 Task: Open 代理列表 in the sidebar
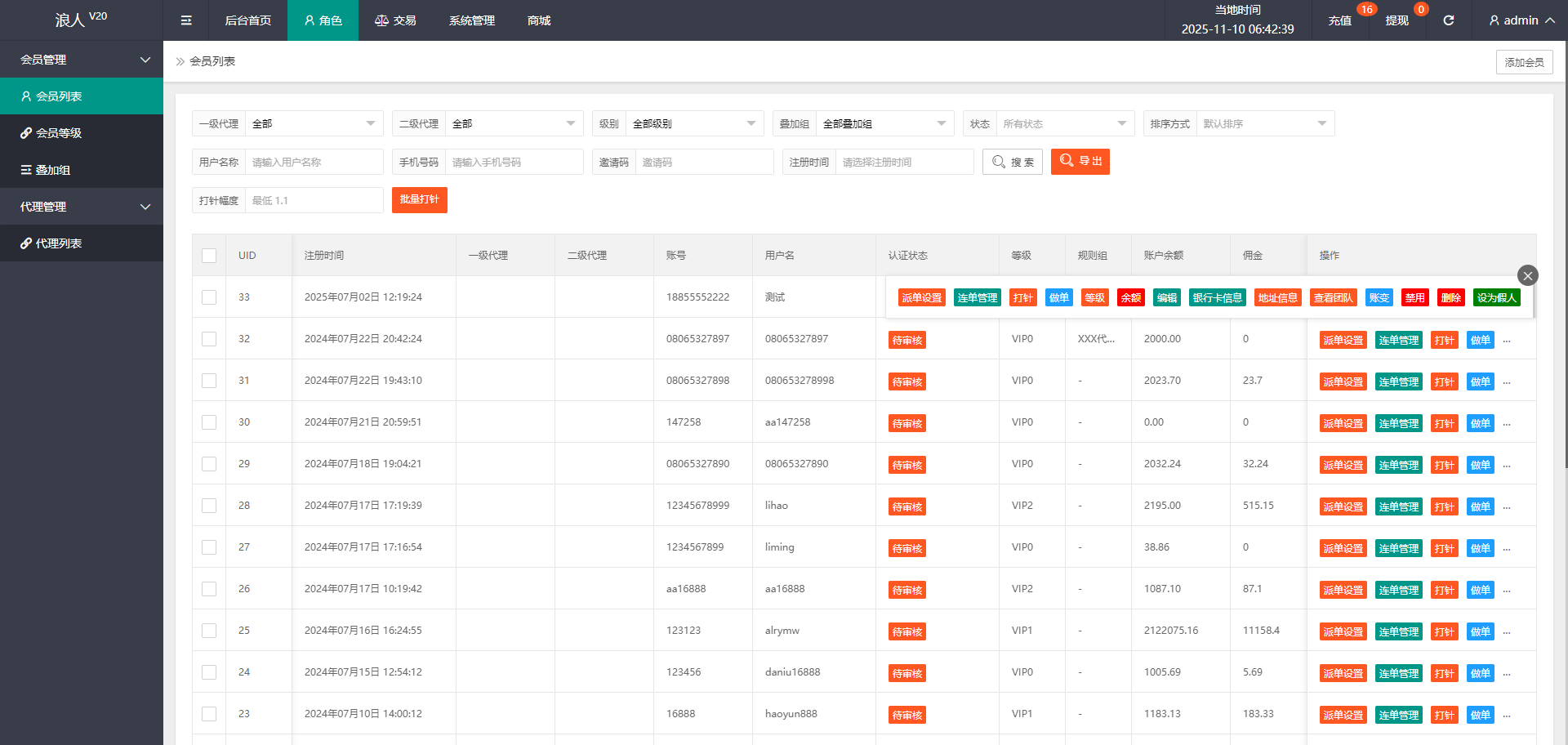pyautogui.click(x=59, y=243)
